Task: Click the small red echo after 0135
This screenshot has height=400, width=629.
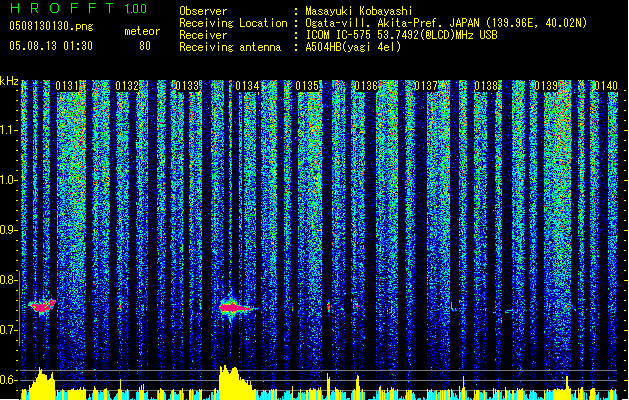Action: coord(329,307)
